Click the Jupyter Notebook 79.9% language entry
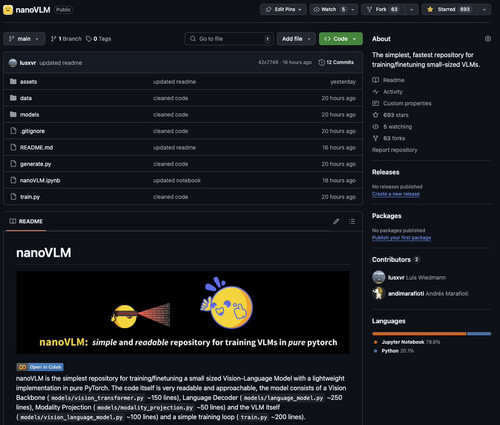This screenshot has width=500, height=425. click(x=407, y=342)
